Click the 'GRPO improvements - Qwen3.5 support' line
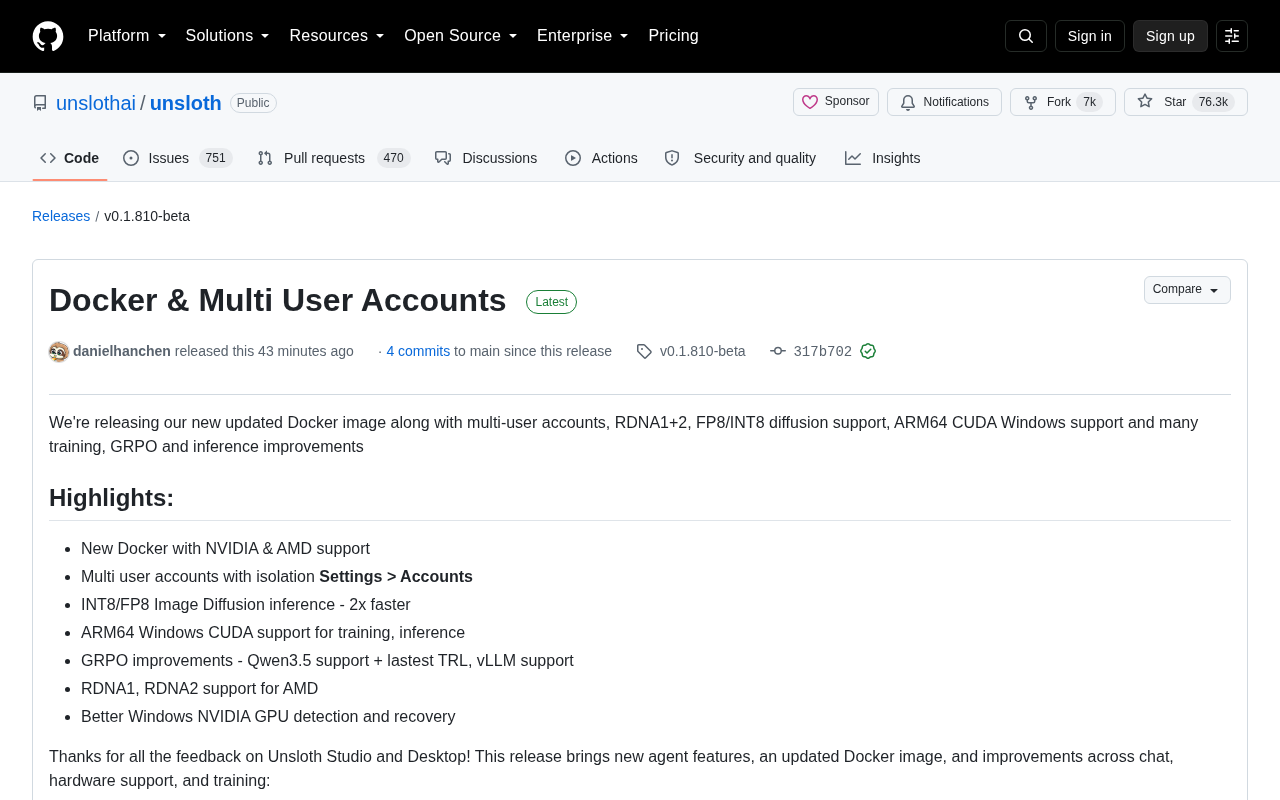1280x800 pixels. 327,661
